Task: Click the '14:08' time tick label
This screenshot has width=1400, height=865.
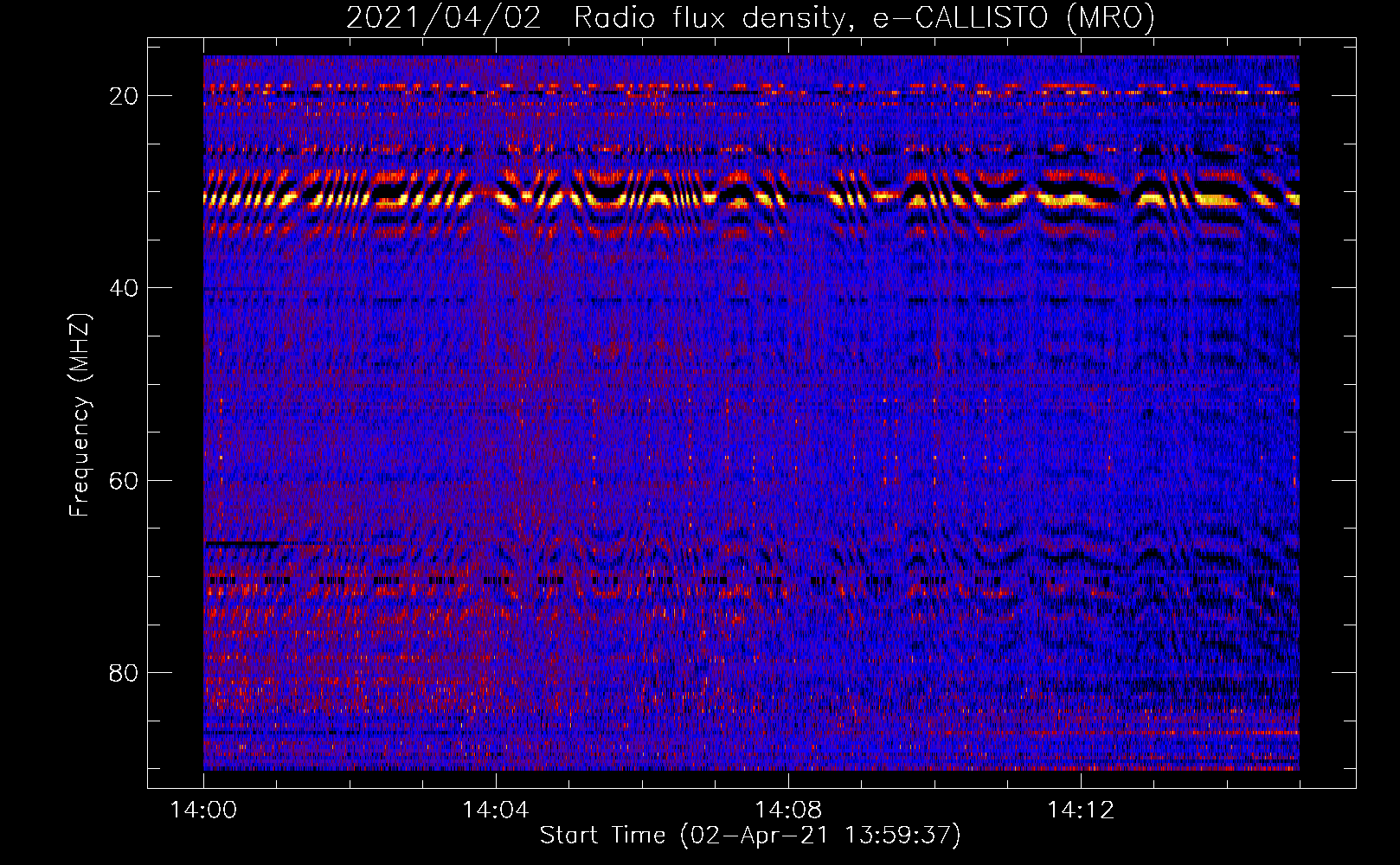Action: pyautogui.click(x=787, y=810)
